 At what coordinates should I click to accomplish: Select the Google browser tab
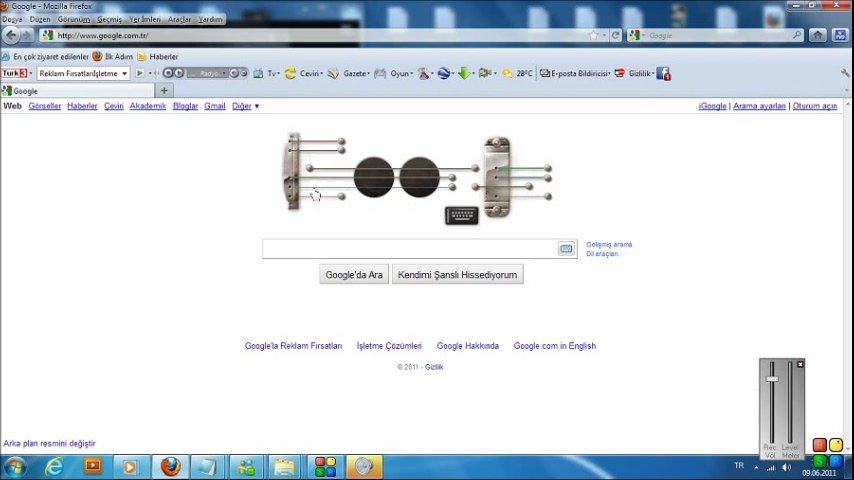(77, 91)
